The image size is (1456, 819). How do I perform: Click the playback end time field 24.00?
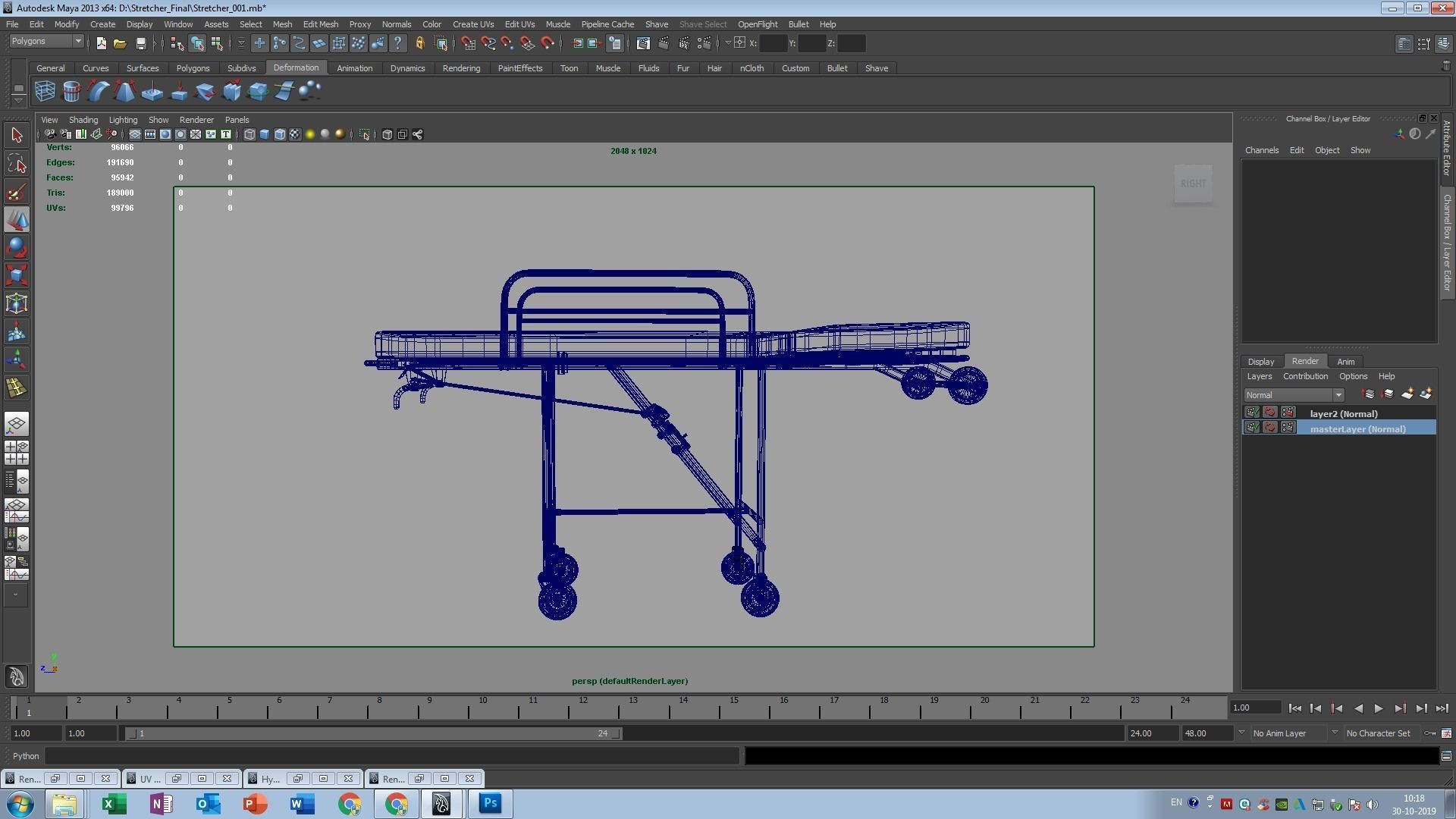pyautogui.click(x=1152, y=733)
